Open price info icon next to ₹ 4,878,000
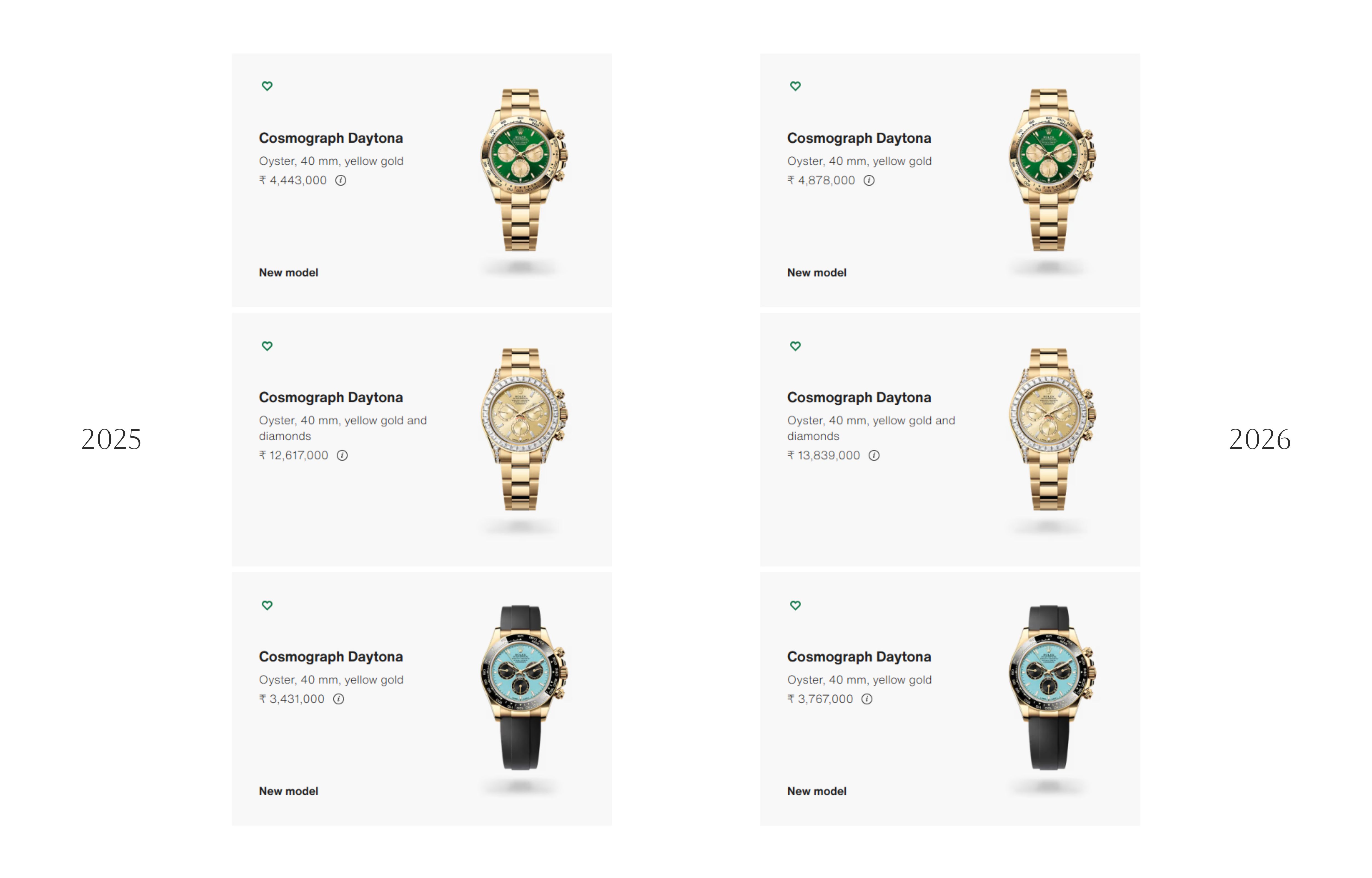Image resolution: width=1372 pixels, height=878 pixels. 869,180
